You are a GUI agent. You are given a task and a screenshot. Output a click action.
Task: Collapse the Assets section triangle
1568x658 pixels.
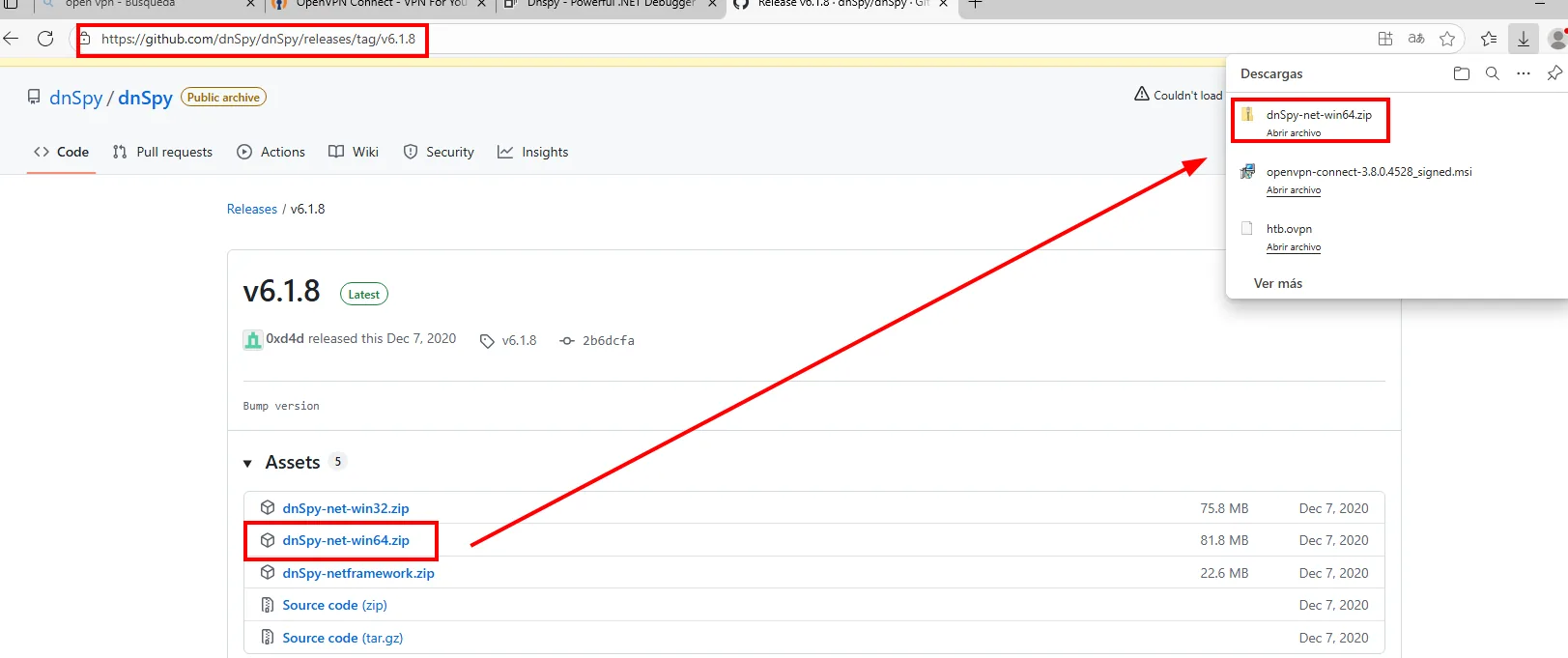click(x=248, y=464)
